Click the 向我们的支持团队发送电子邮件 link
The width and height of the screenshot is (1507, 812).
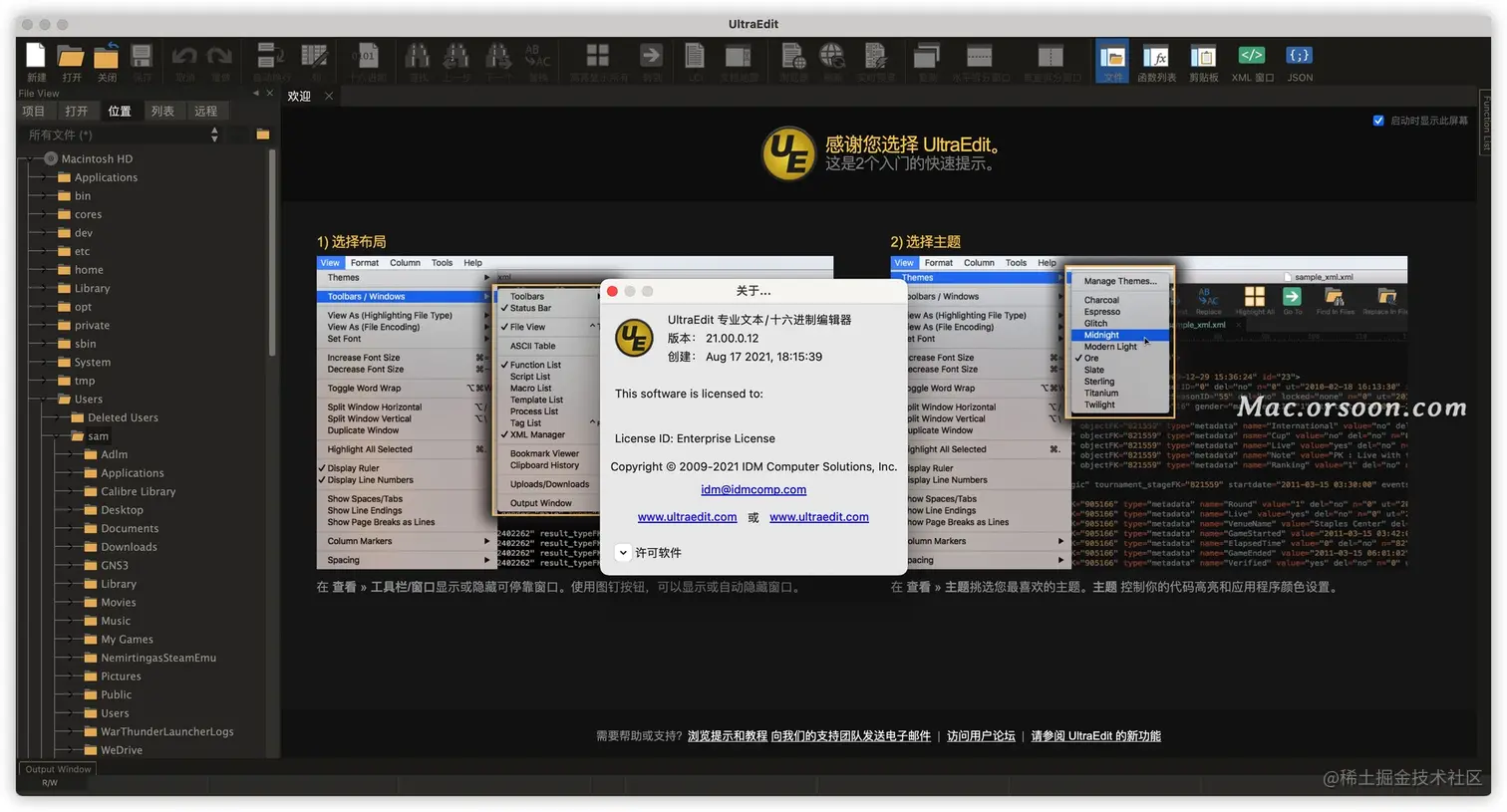tap(851, 736)
